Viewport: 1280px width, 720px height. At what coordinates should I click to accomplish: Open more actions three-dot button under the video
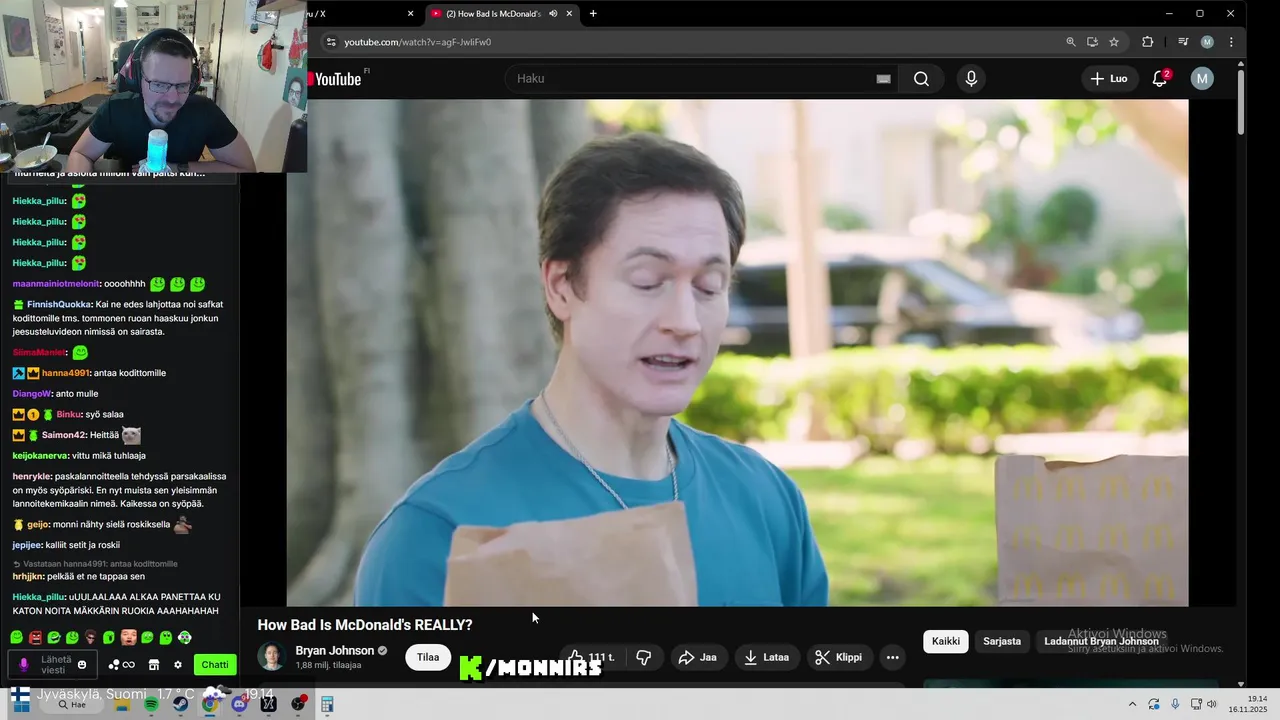point(893,657)
